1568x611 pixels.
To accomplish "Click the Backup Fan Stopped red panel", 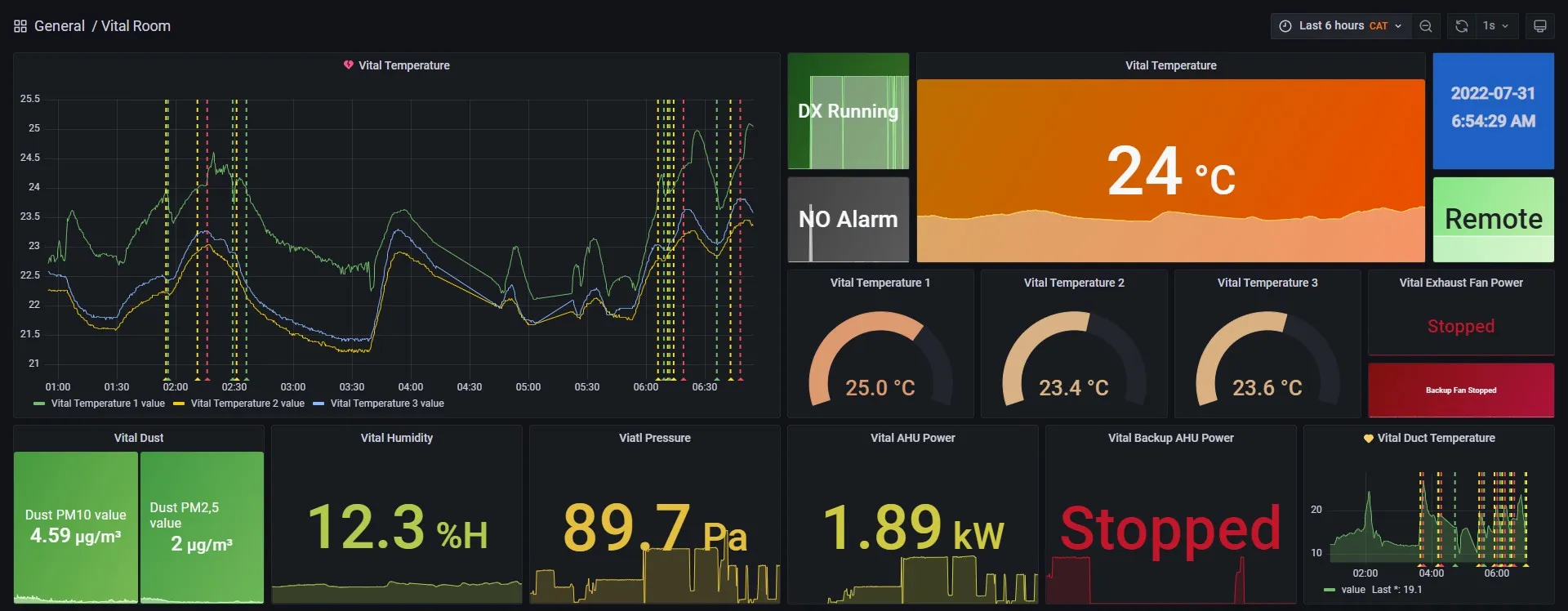I will [x=1461, y=390].
